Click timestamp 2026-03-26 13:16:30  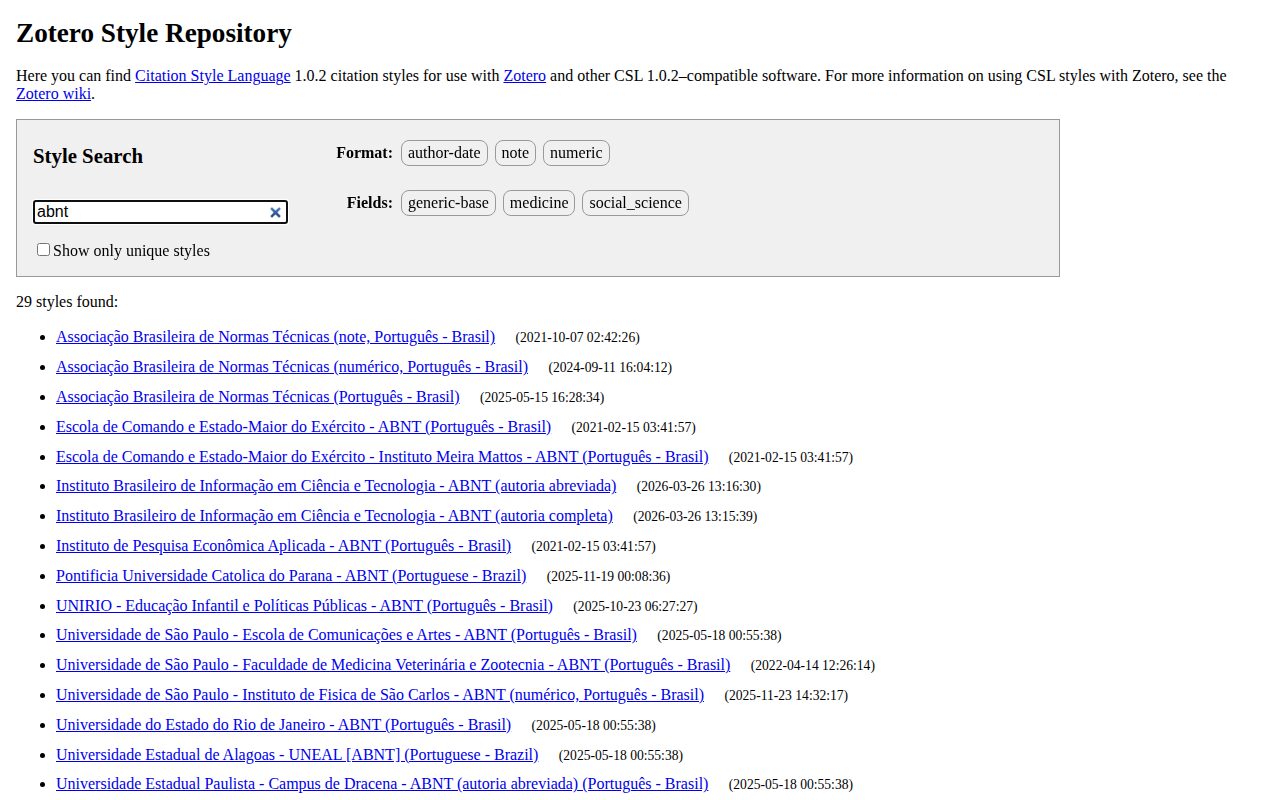coord(699,487)
